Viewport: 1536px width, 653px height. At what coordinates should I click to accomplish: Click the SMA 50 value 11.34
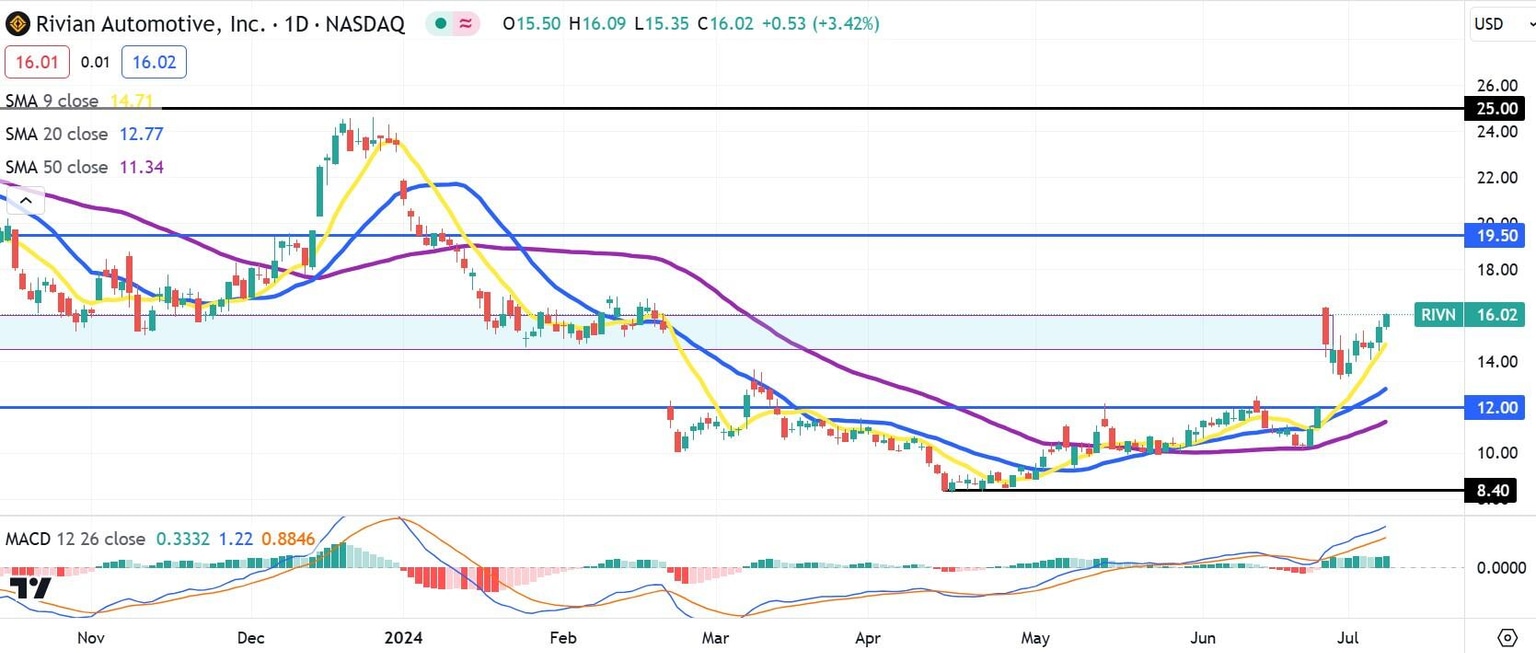(x=140, y=167)
